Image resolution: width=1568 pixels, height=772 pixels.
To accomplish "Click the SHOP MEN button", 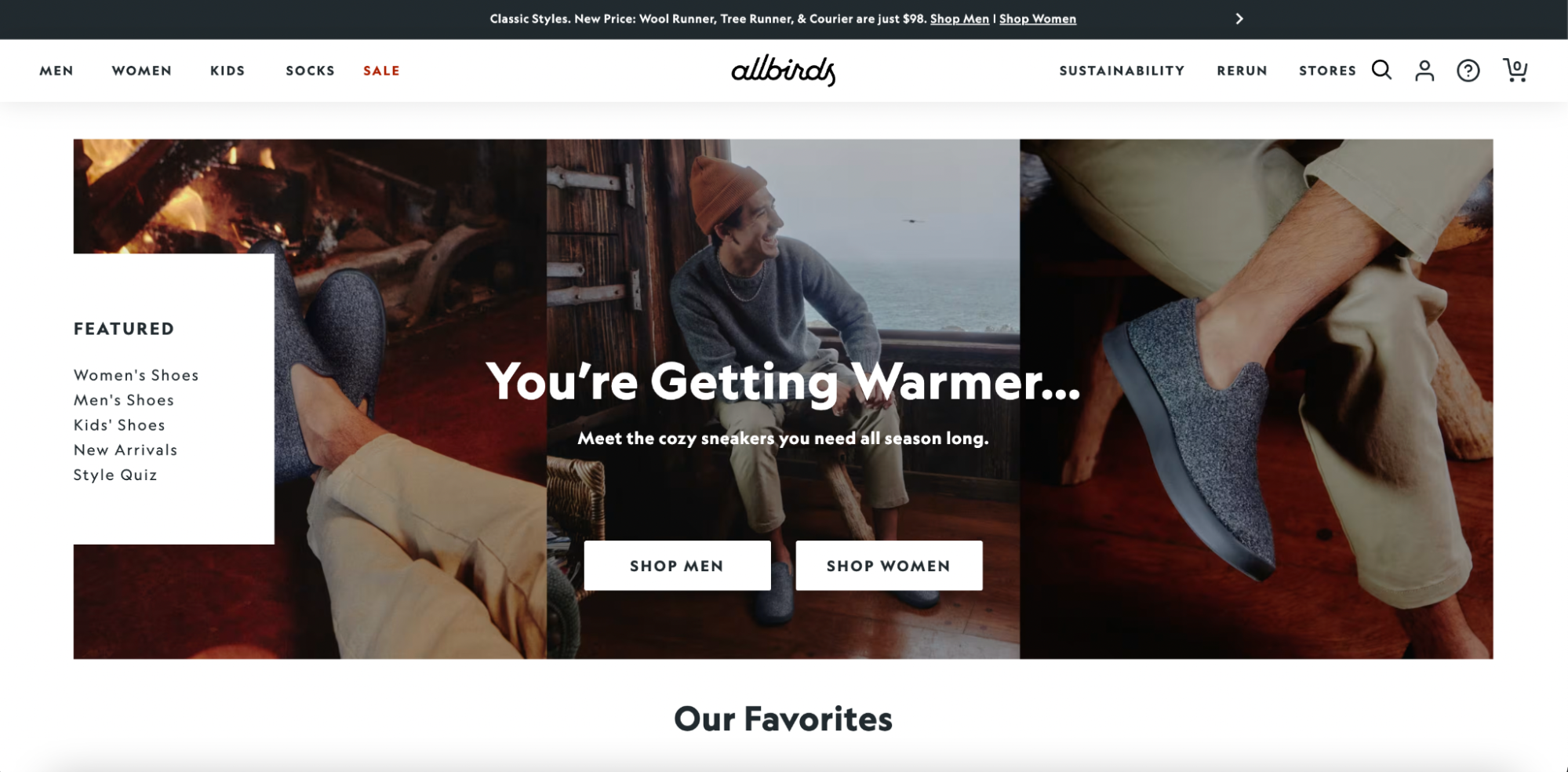I will click(677, 566).
